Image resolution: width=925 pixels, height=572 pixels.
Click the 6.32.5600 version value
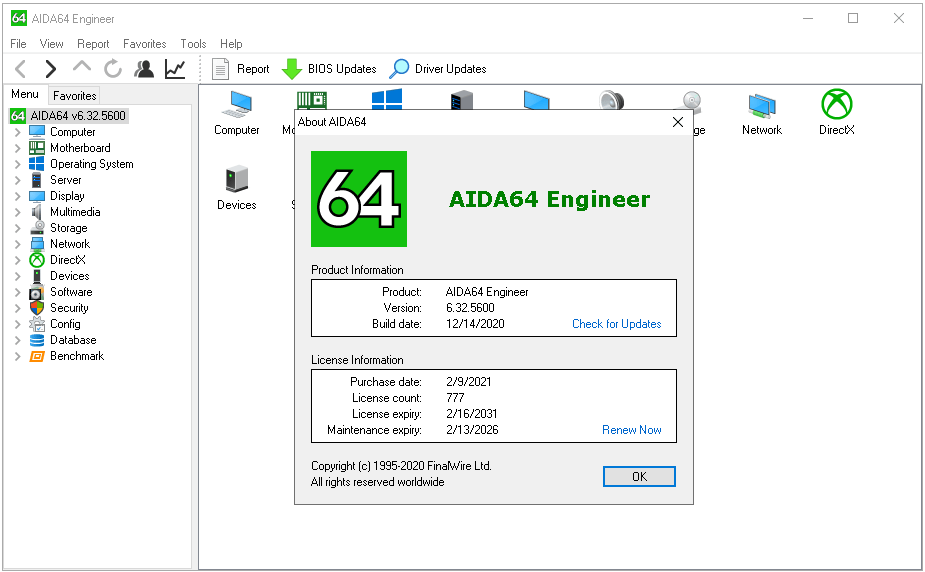[x=470, y=308]
